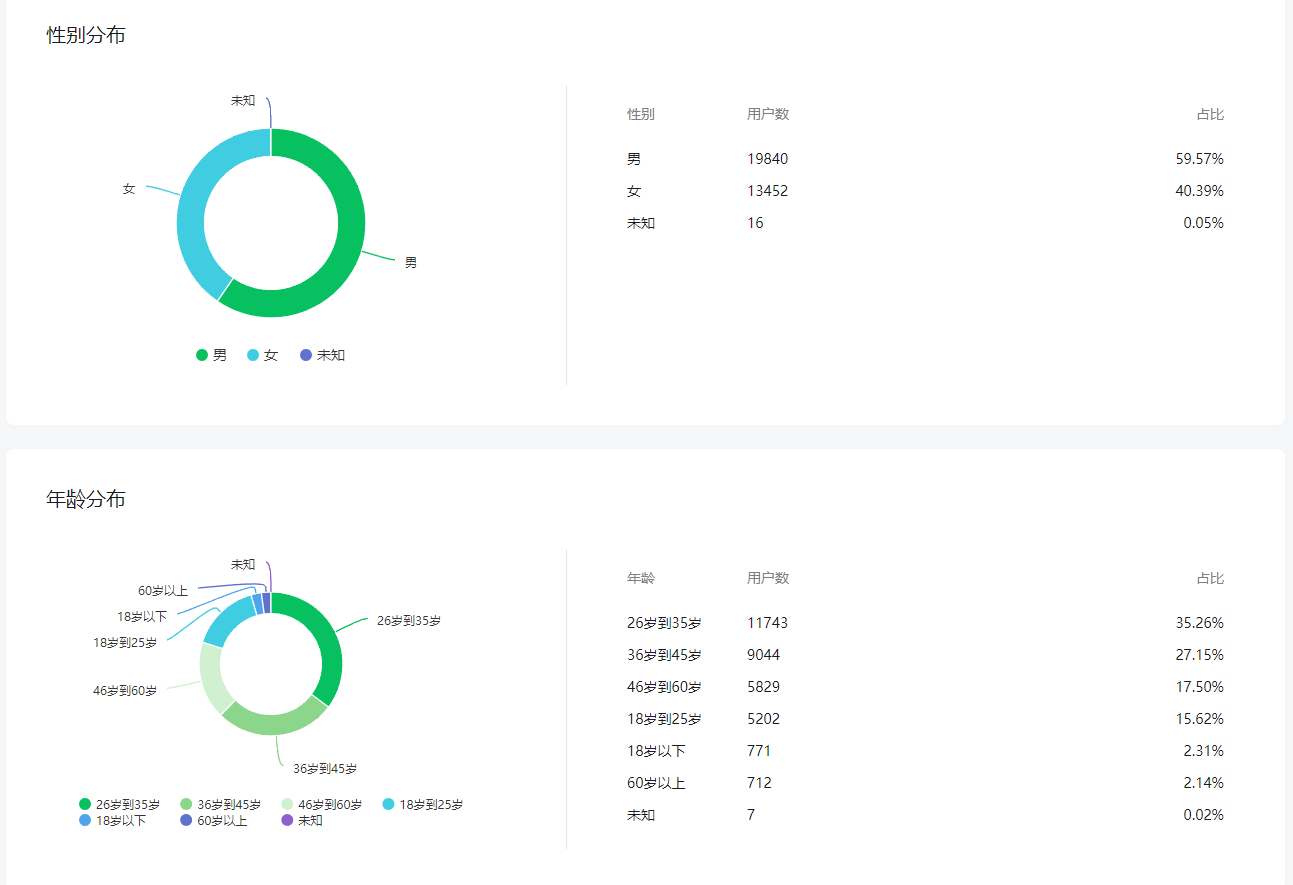Toggle the 60岁以上 legend entry

[214, 821]
